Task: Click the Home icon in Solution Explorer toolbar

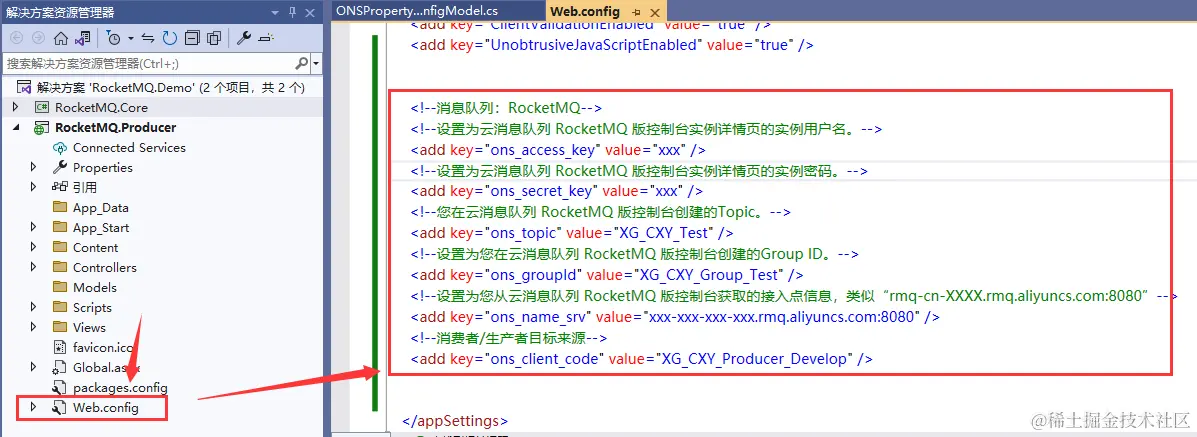Action: point(61,37)
